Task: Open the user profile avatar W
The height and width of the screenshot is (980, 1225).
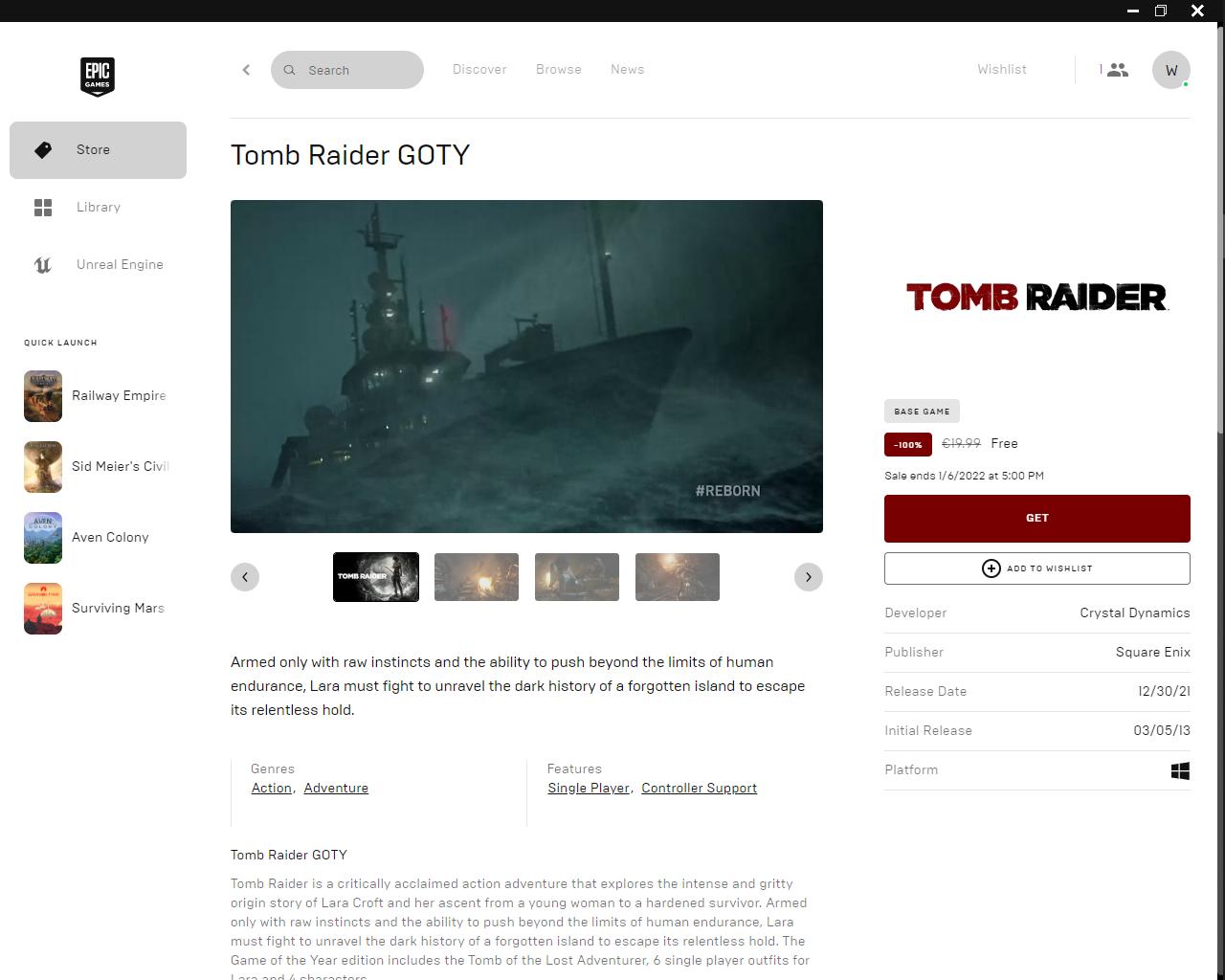Action: click(x=1170, y=70)
